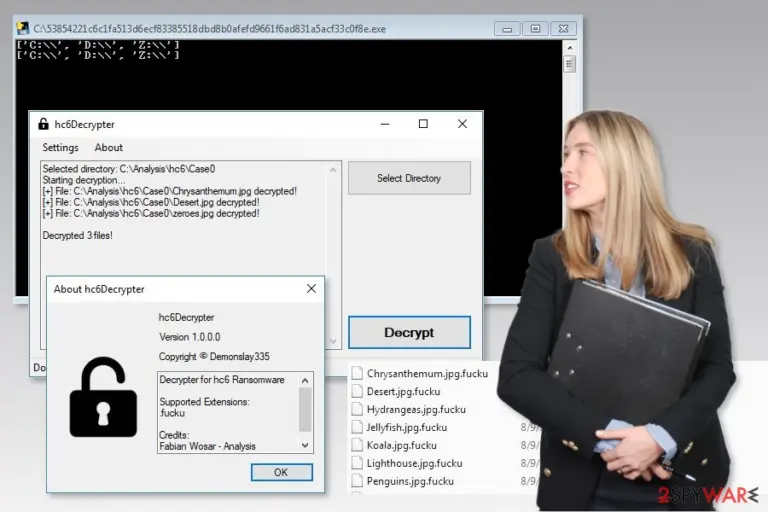Click the Select Directory button
The image size is (768, 512).
(x=409, y=178)
